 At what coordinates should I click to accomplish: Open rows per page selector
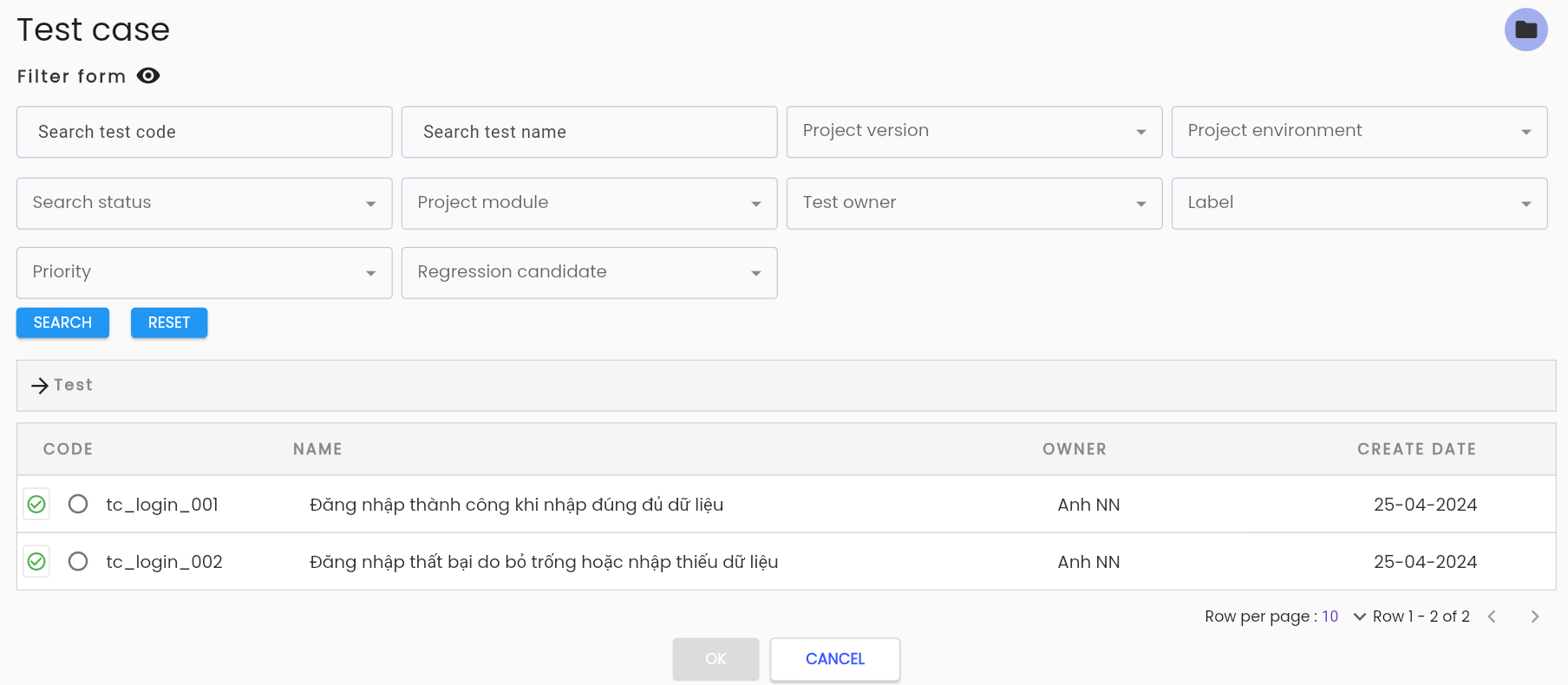click(1343, 616)
